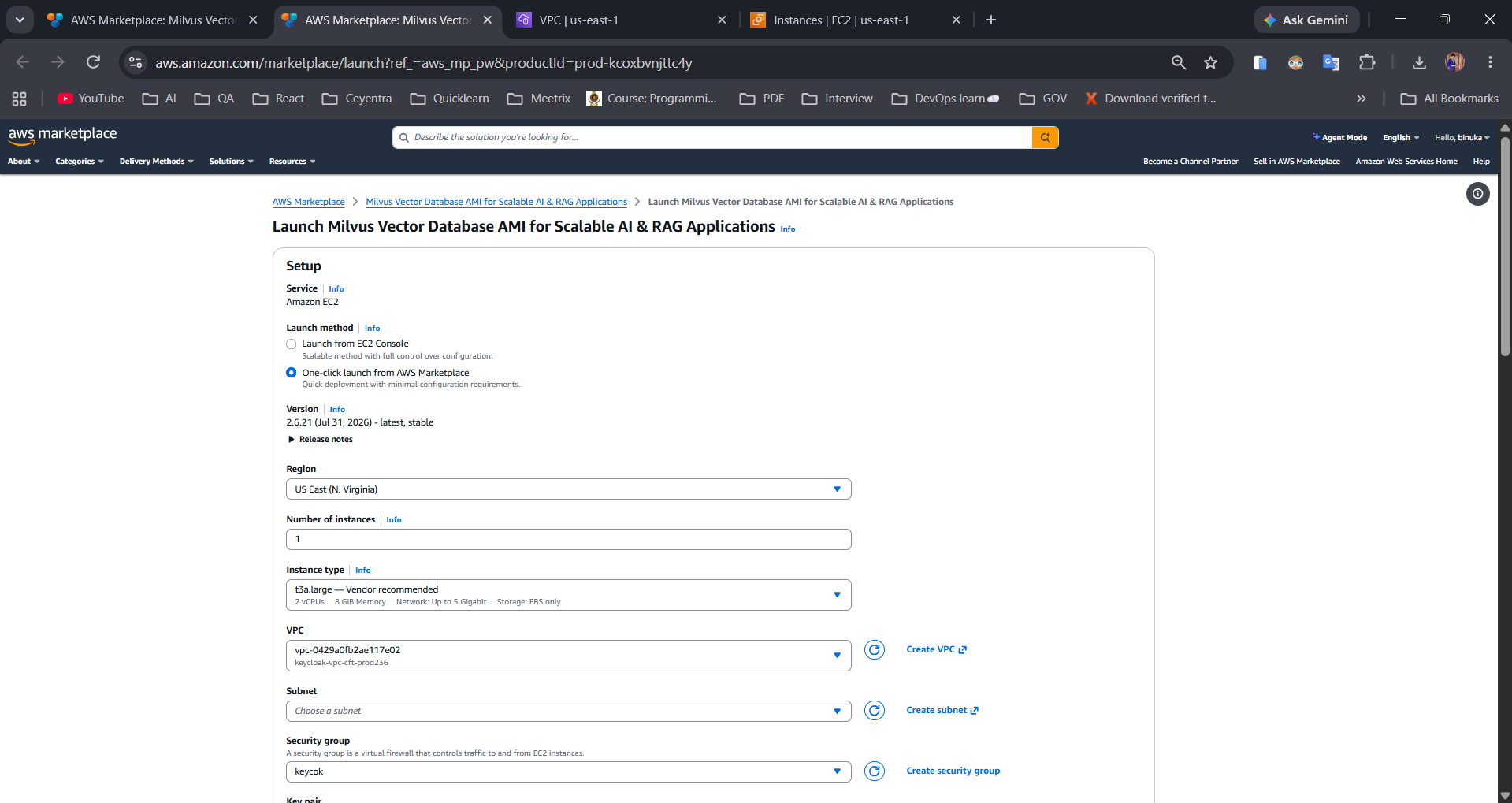Open the Solutions menu
Screen dimensions: 1512x803
tap(231, 162)
